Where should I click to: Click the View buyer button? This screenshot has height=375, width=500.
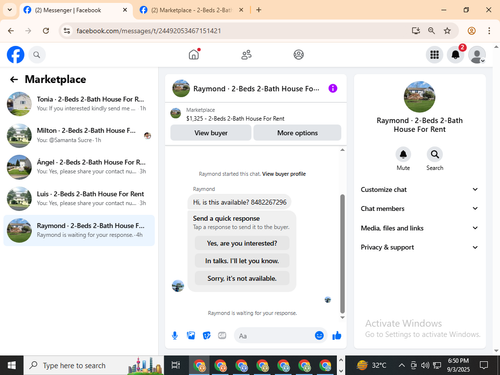click(x=211, y=133)
